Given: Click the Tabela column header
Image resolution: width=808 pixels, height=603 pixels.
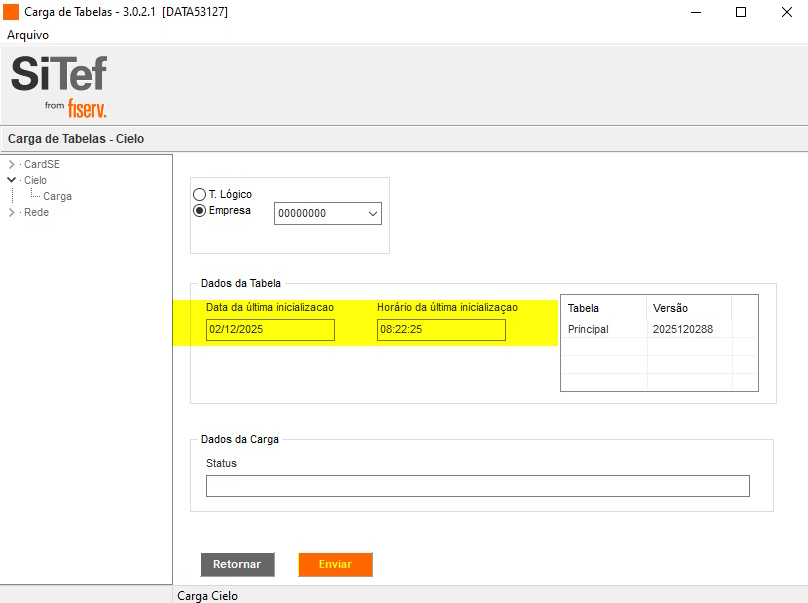Looking at the screenshot, I should click(603, 308).
